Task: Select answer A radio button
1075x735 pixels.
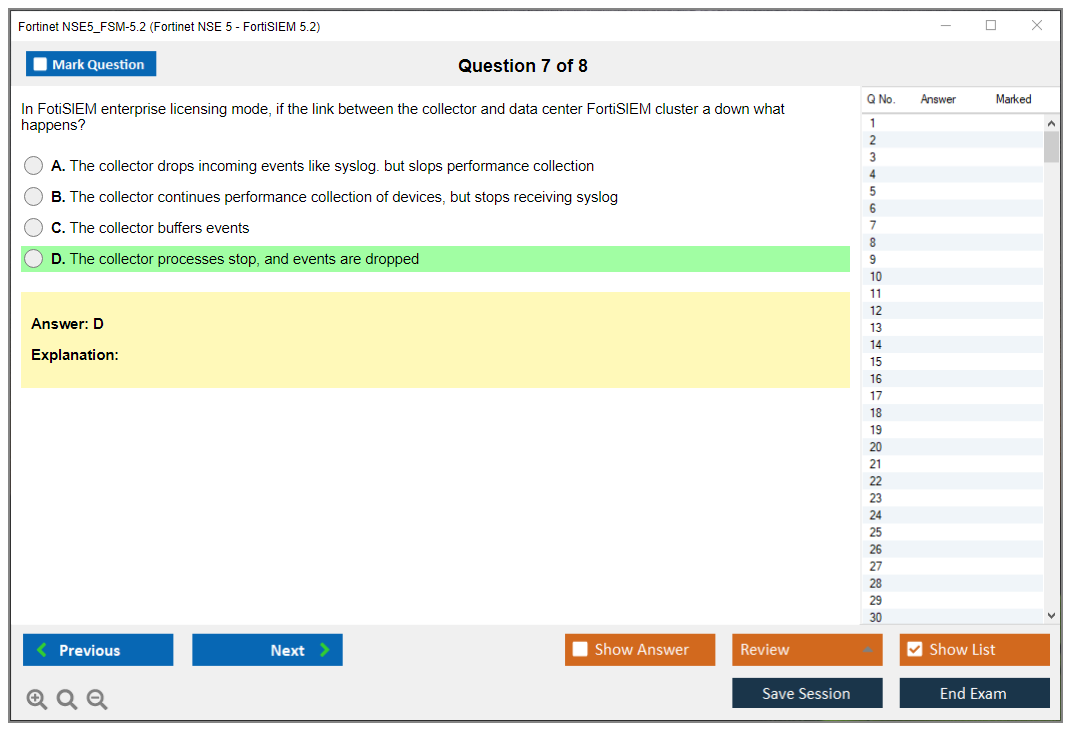Action: (34, 166)
